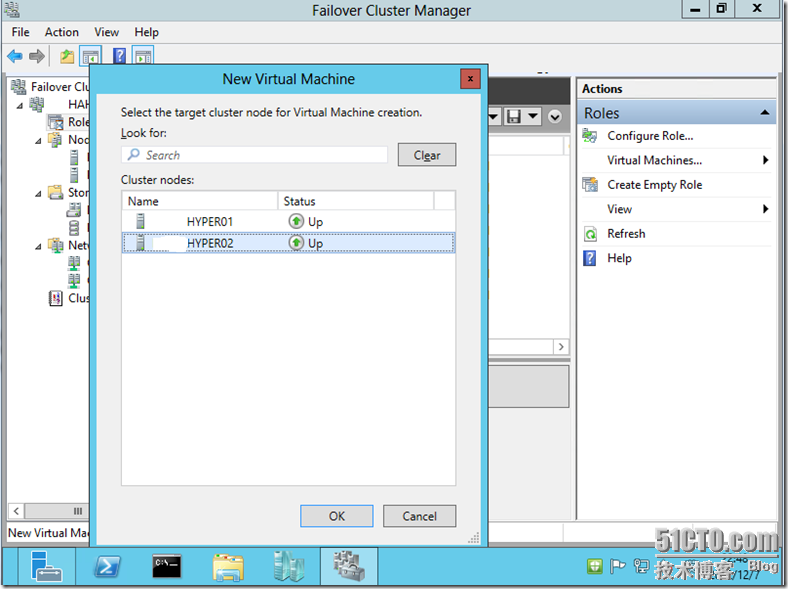Click the Failover Cluster Manager tree root icon
This screenshot has height=589, width=788.
pyautogui.click(x=19, y=86)
